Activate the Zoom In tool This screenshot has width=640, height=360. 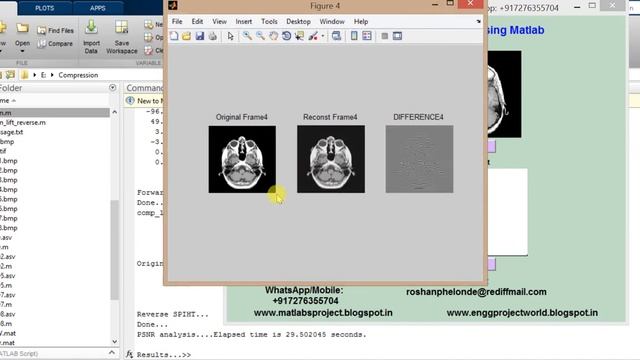pyautogui.click(x=247, y=36)
